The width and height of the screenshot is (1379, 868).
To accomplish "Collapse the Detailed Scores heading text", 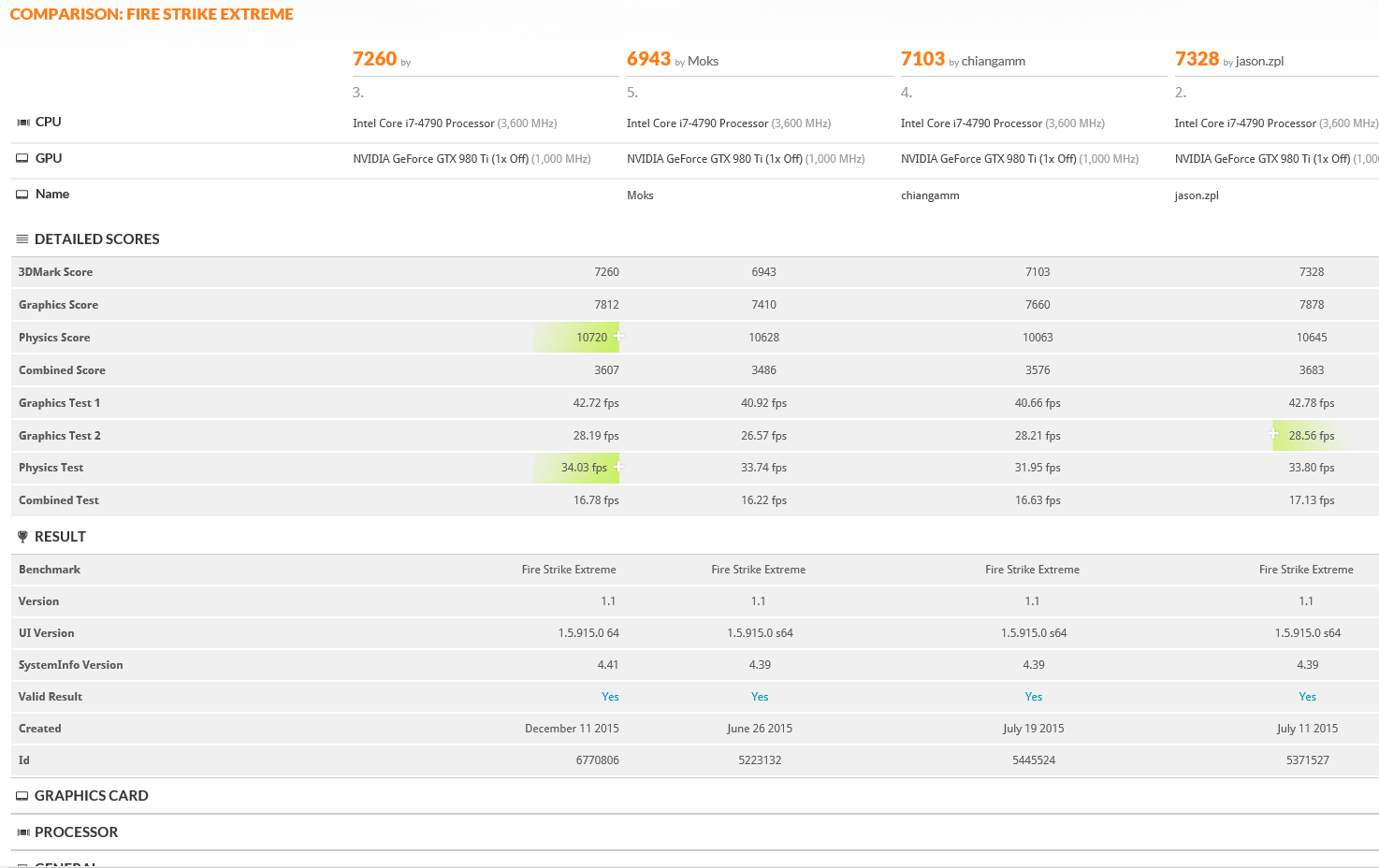I will [96, 239].
